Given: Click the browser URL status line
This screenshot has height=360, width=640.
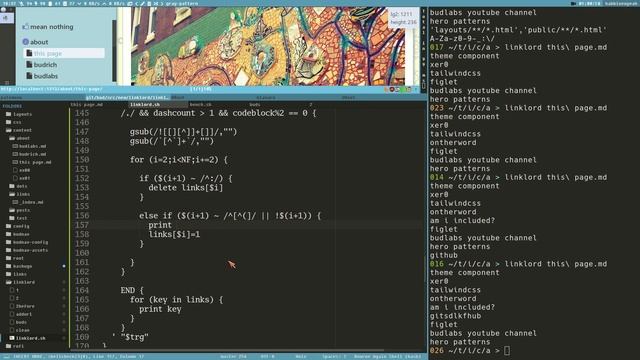Looking at the screenshot, I should pyautogui.click(x=52, y=89).
